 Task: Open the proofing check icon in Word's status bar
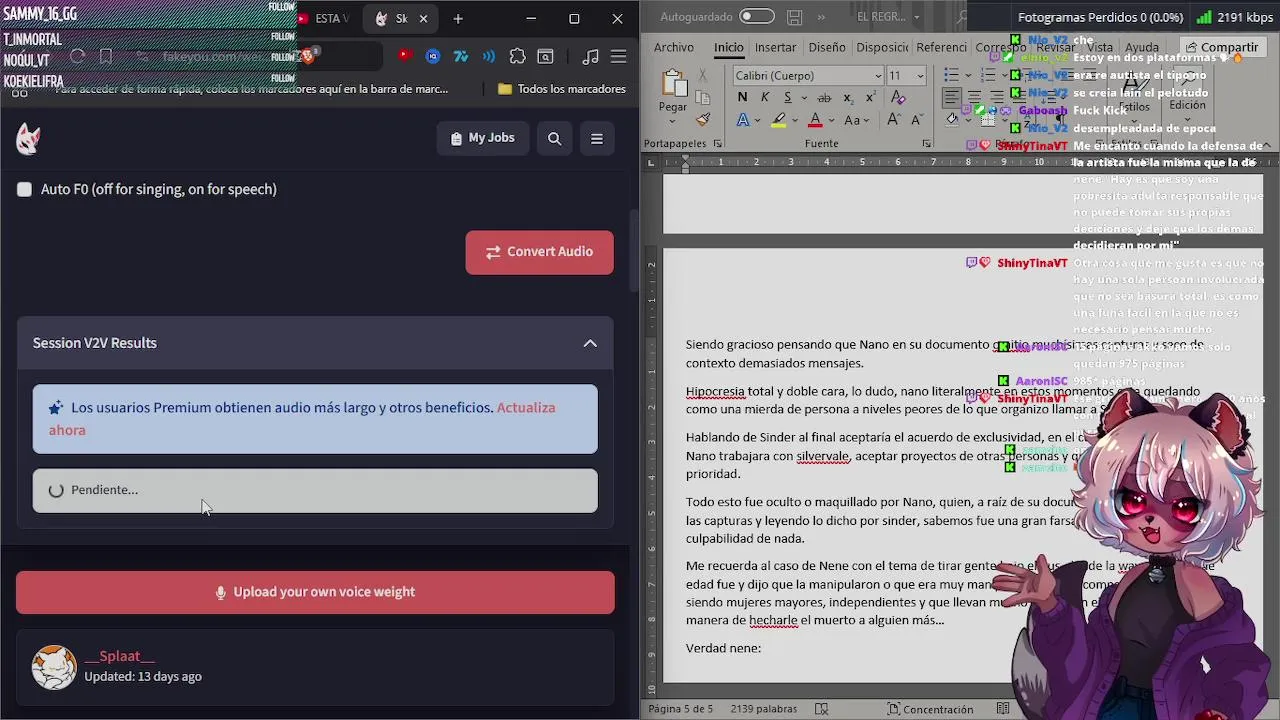pos(821,709)
